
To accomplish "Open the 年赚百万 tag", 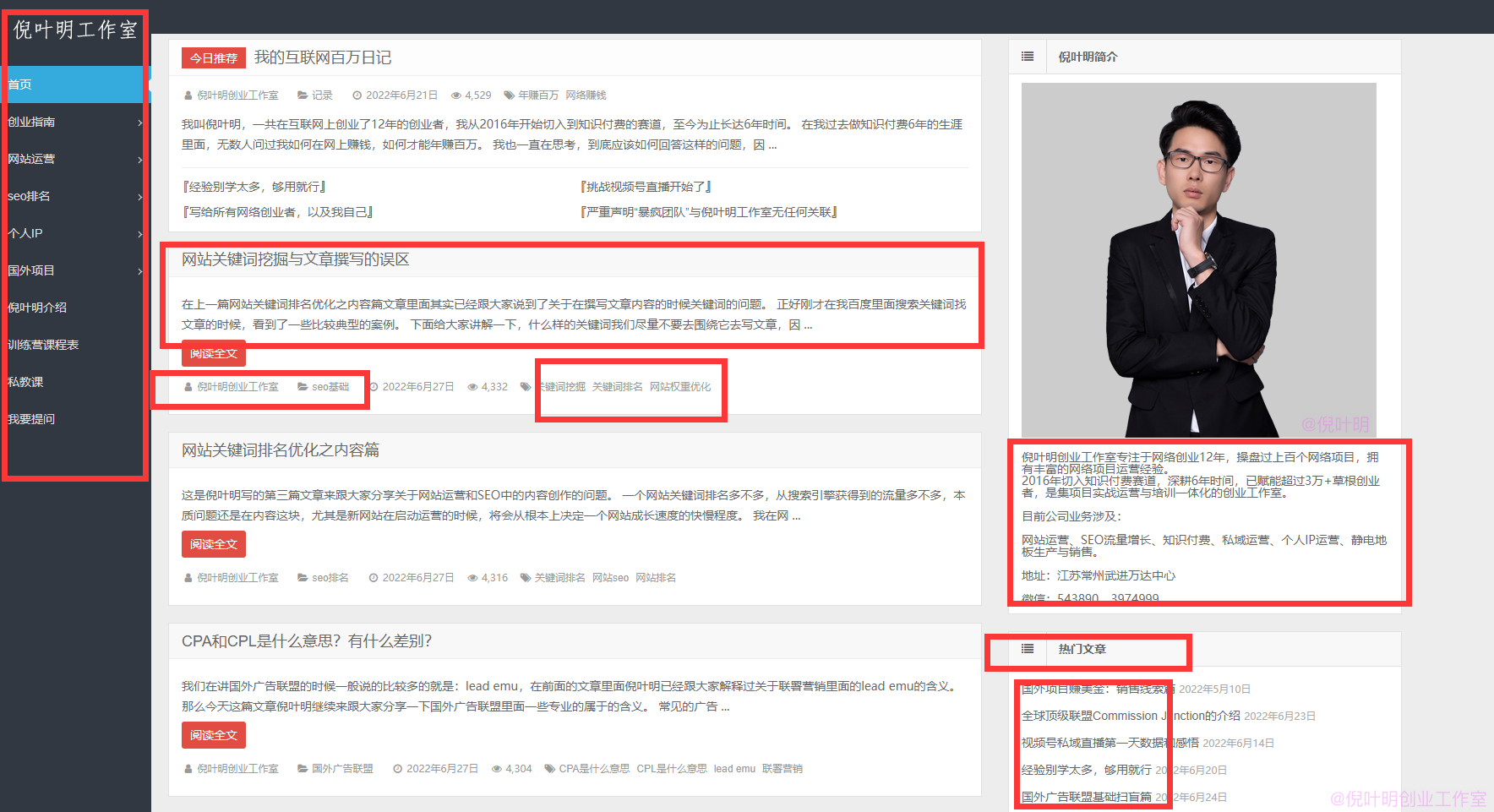I will [538, 95].
